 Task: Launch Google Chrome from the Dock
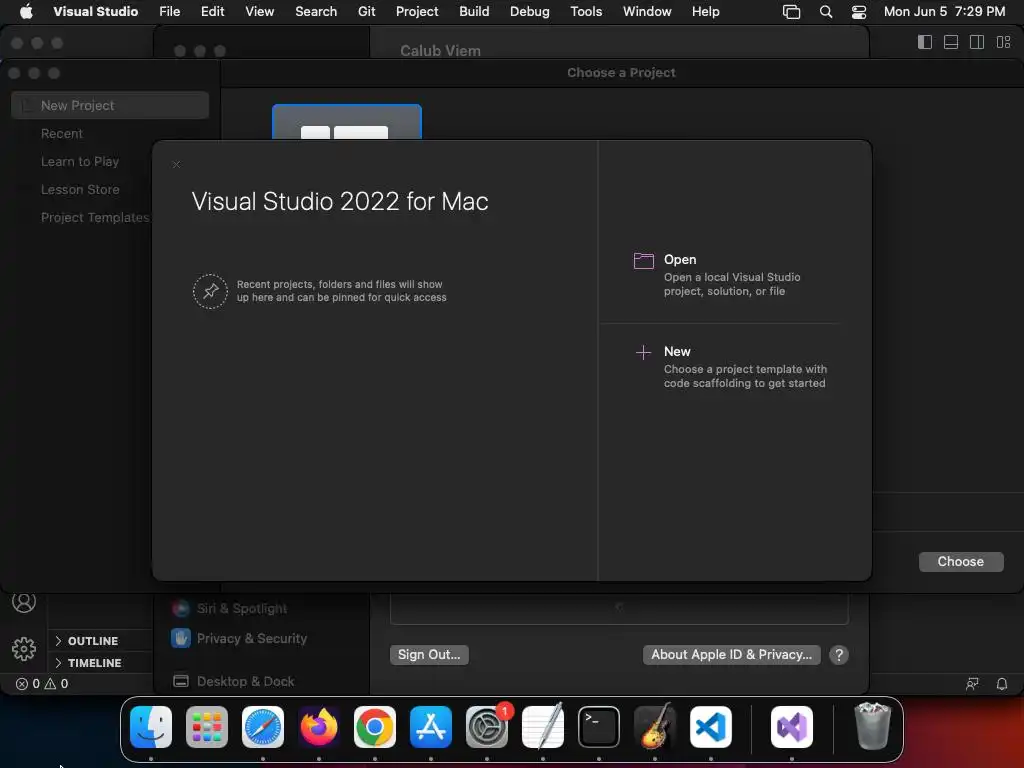pyautogui.click(x=375, y=727)
